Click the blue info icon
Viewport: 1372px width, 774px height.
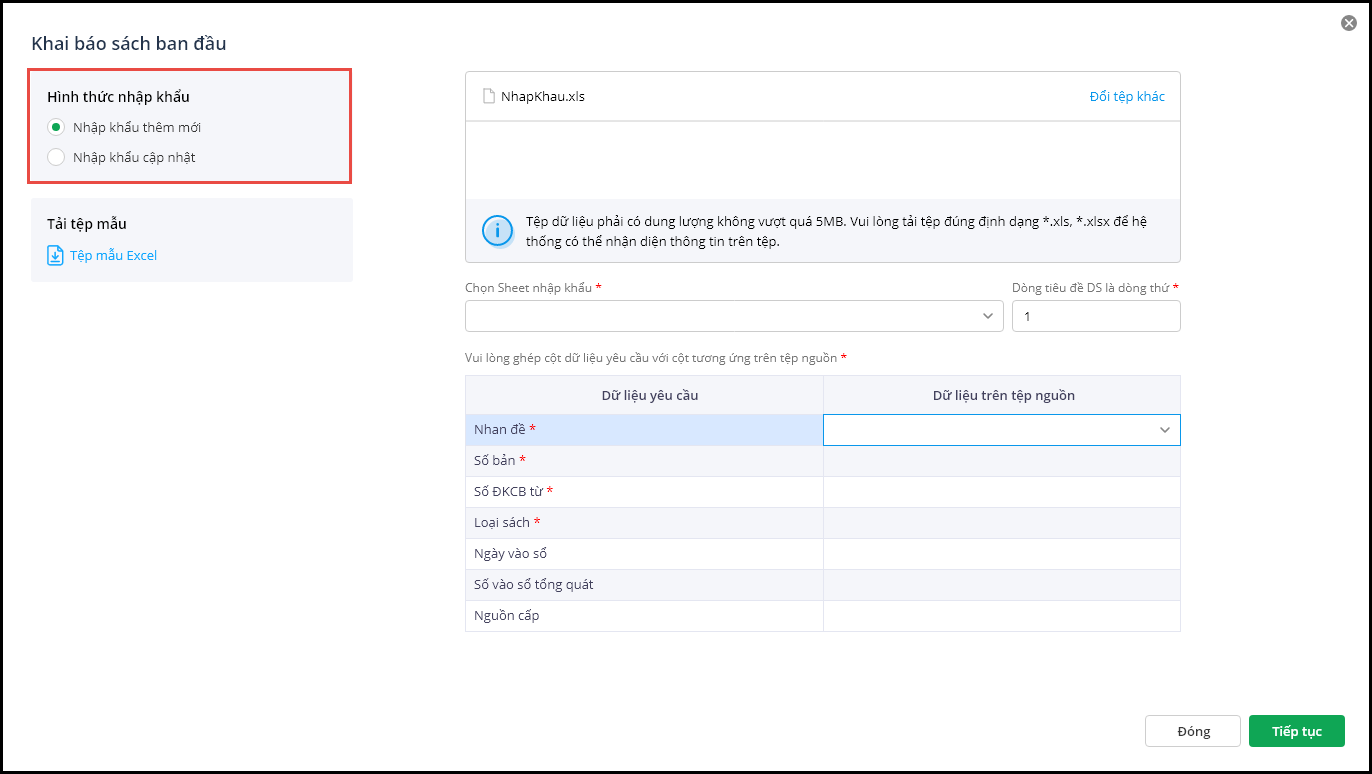pos(497,230)
